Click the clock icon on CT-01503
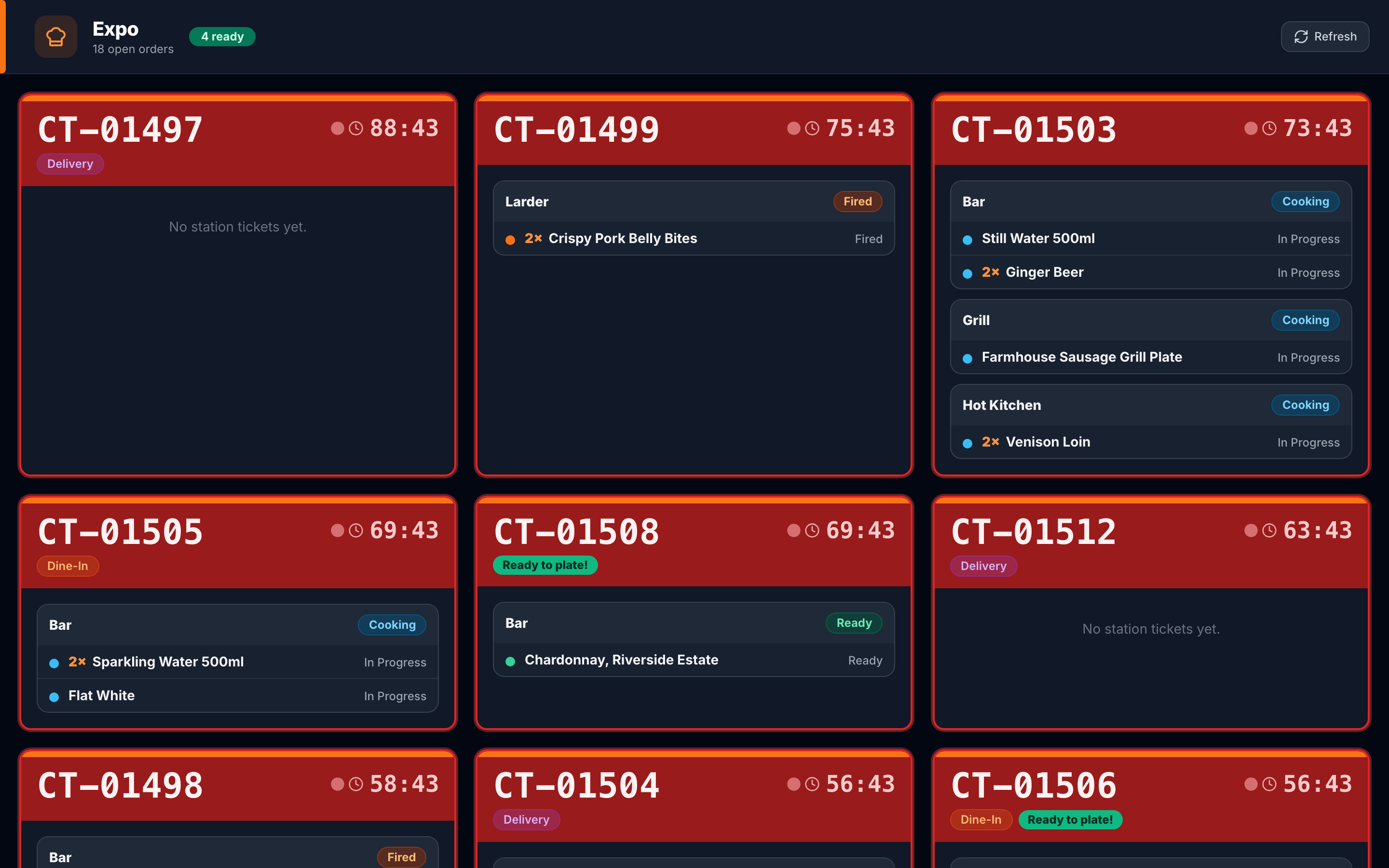The width and height of the screenshot is (1389, 868). pyautogui.click(x=1269, y=128)
